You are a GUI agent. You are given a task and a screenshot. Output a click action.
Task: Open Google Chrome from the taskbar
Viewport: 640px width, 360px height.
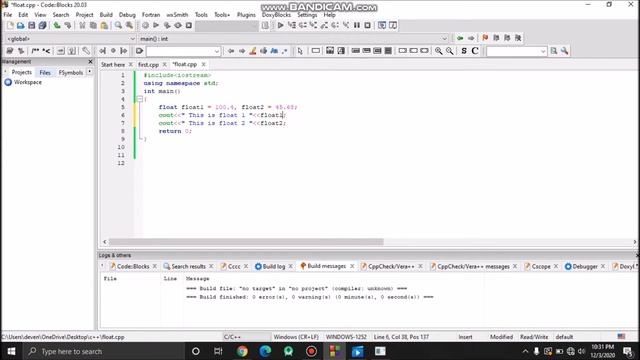242,351
